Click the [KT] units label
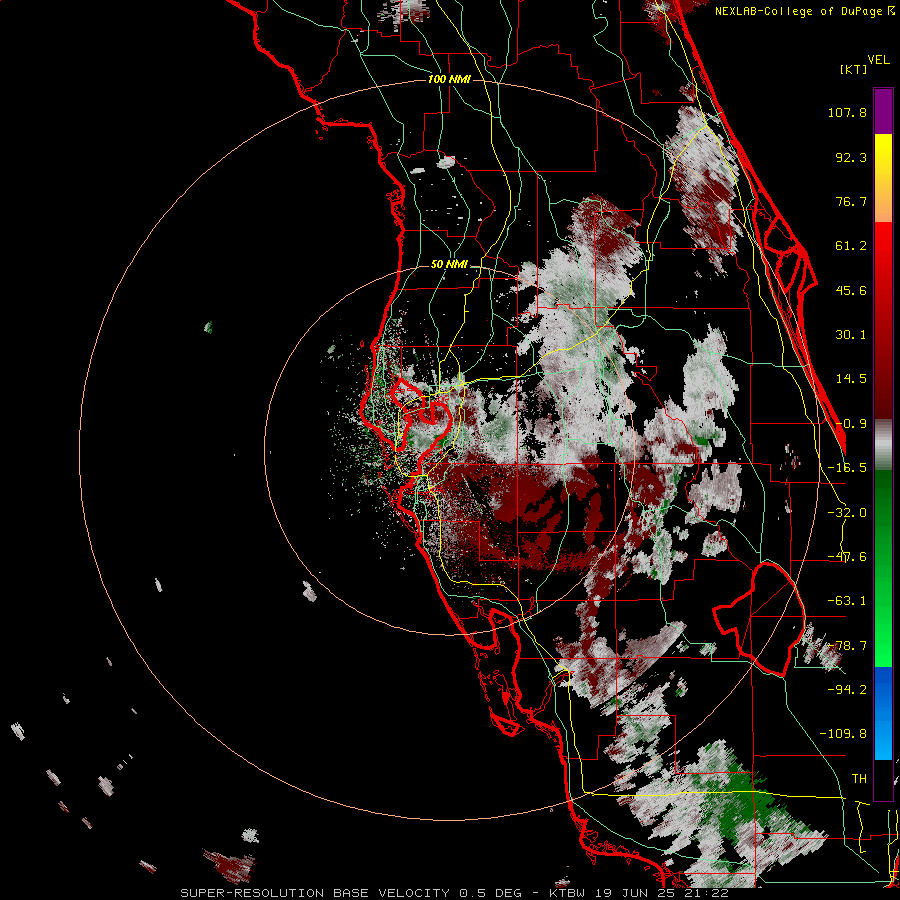The width and height of the screenshot is (900, 900). [x=853, y=69]
